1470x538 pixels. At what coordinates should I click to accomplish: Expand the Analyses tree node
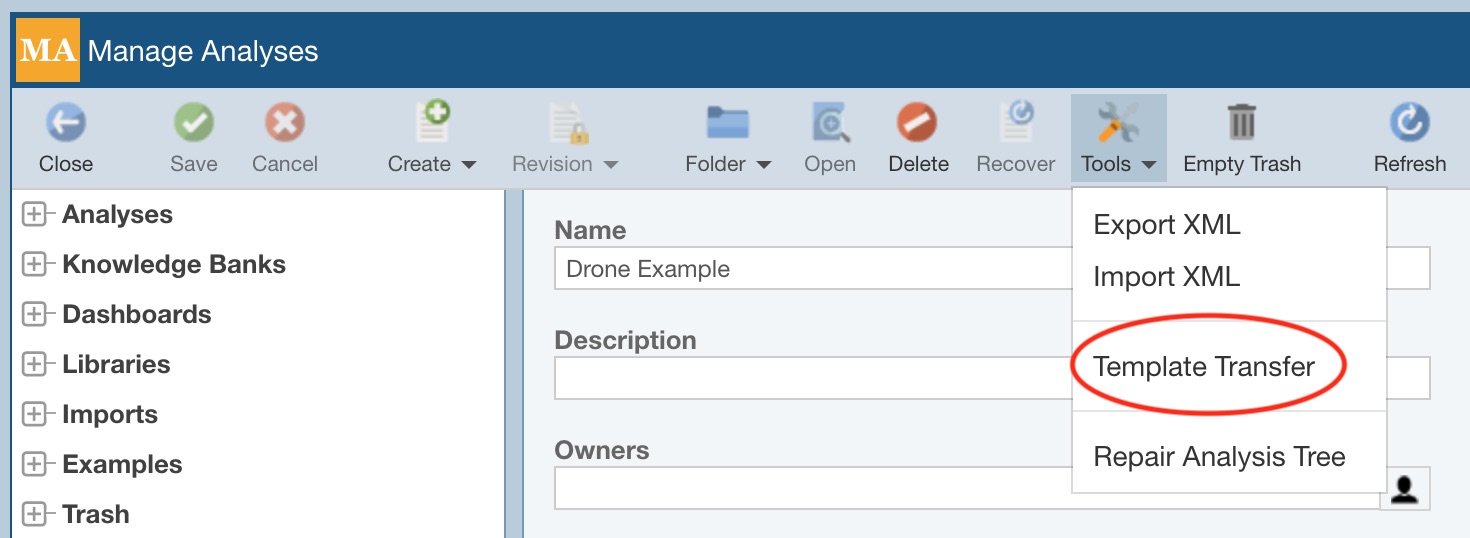(35, 215)
